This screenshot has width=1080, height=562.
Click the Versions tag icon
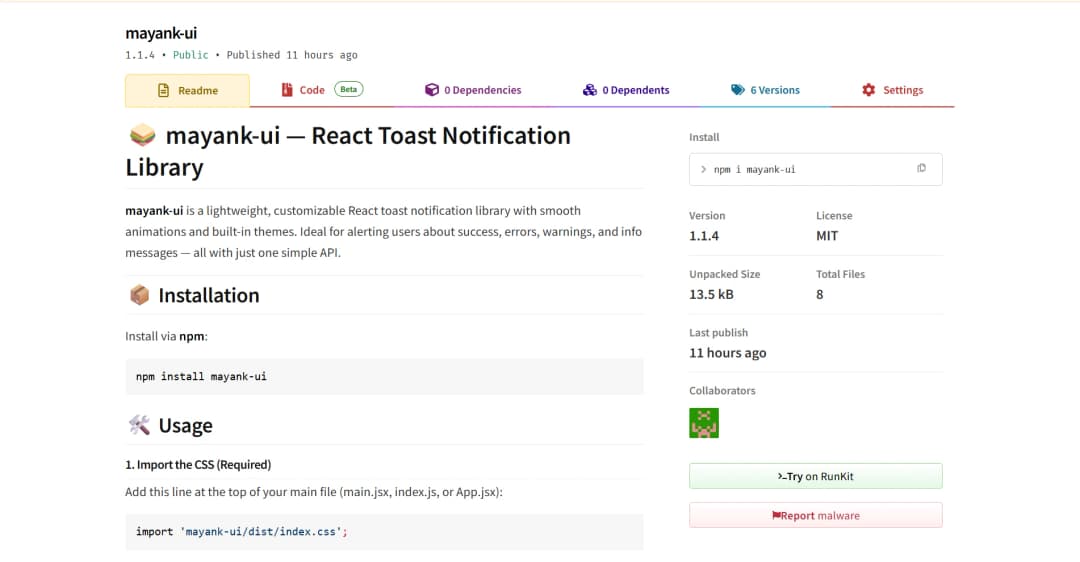point(738,90)
